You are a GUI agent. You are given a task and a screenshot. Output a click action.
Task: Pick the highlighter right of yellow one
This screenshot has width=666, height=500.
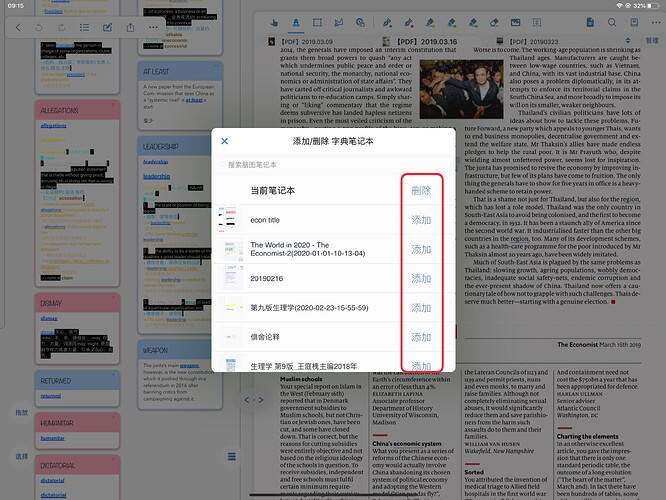452,23
